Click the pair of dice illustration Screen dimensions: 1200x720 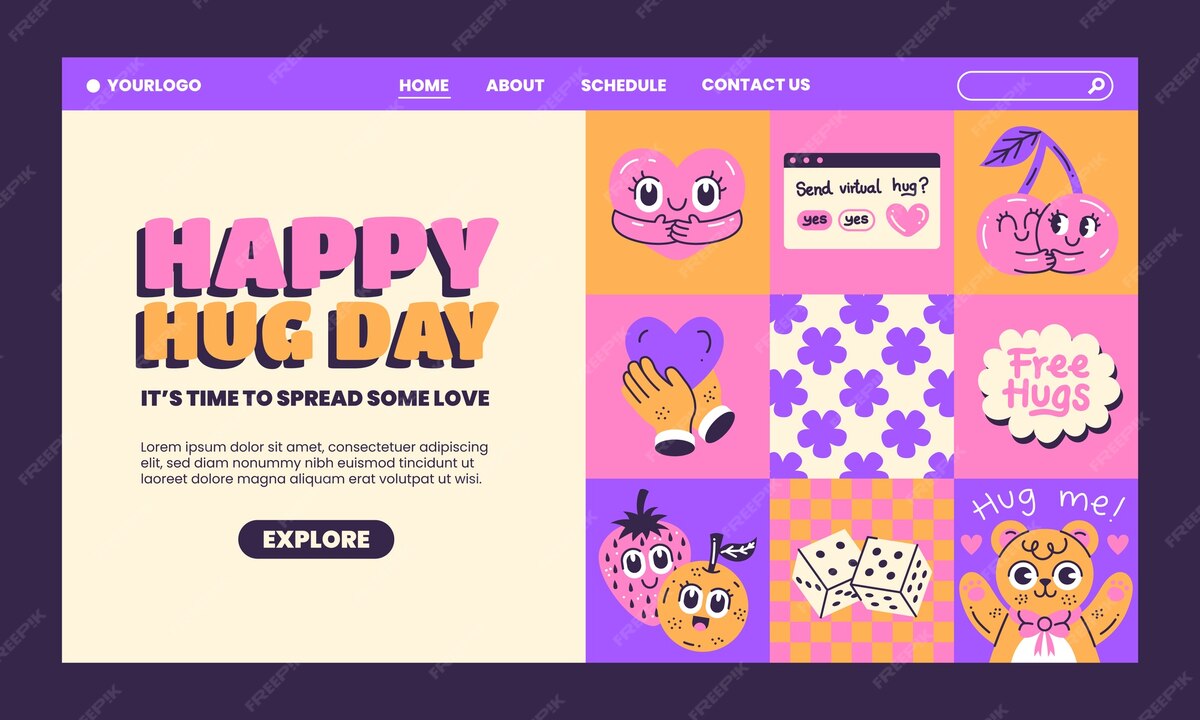[x=862, y=575]
